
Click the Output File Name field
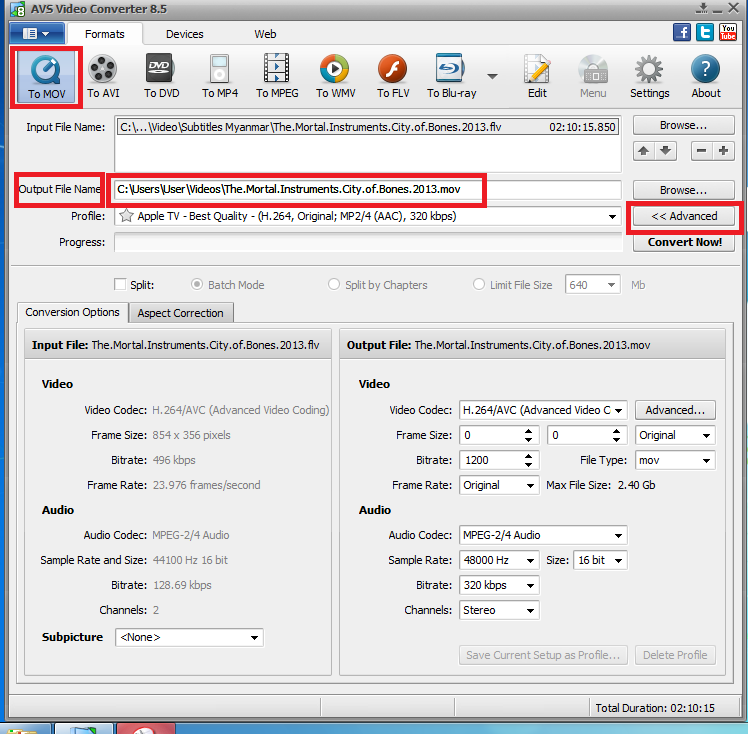[367, 190]
